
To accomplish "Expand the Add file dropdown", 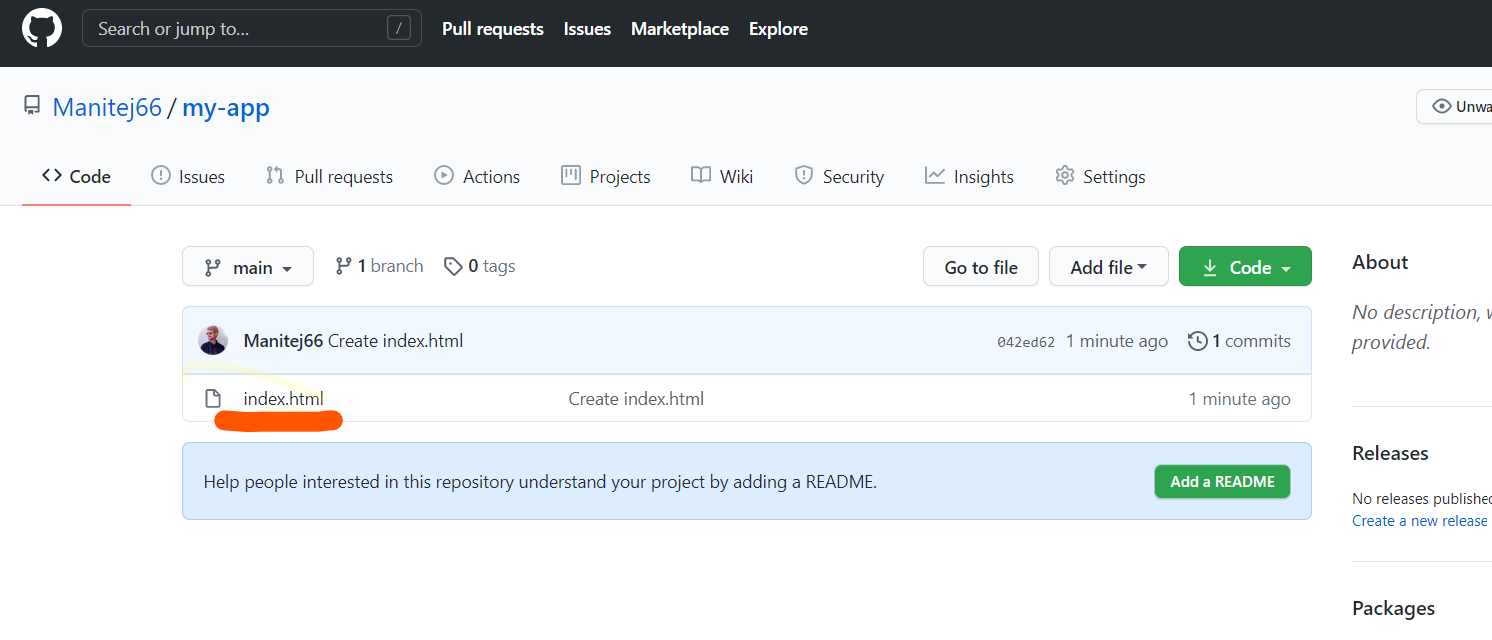I will 1108,266.
